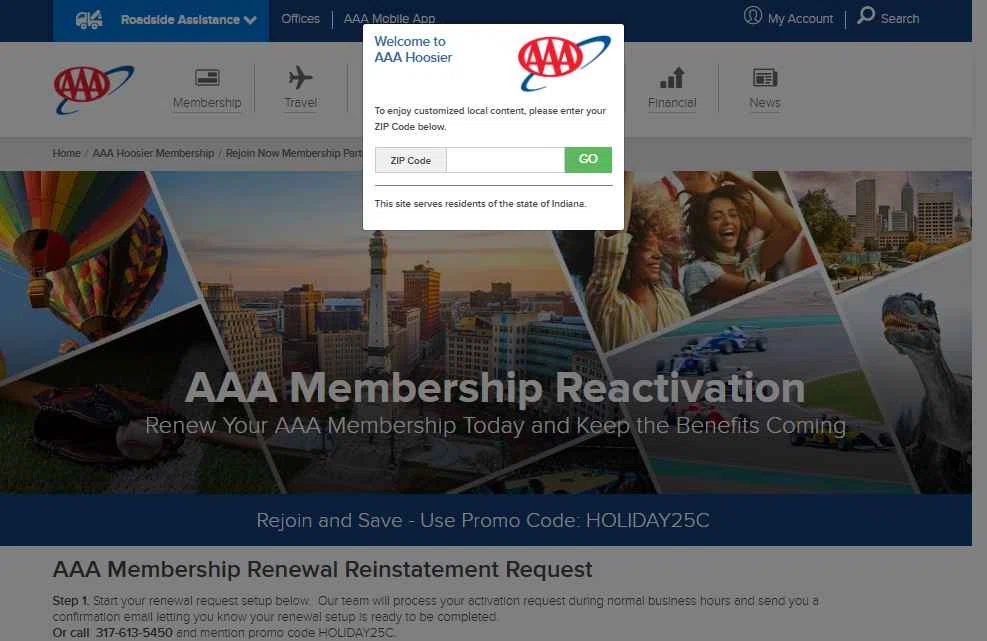Screen dimensions: 987x641
Task: Click the Financial bar chart icon
Action: 672,77
